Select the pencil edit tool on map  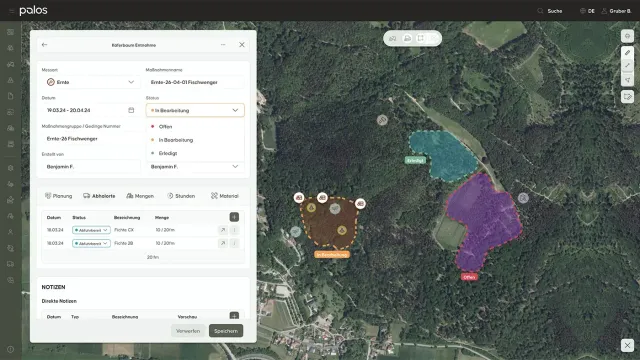pyautogui.click(x=627, y=53)
